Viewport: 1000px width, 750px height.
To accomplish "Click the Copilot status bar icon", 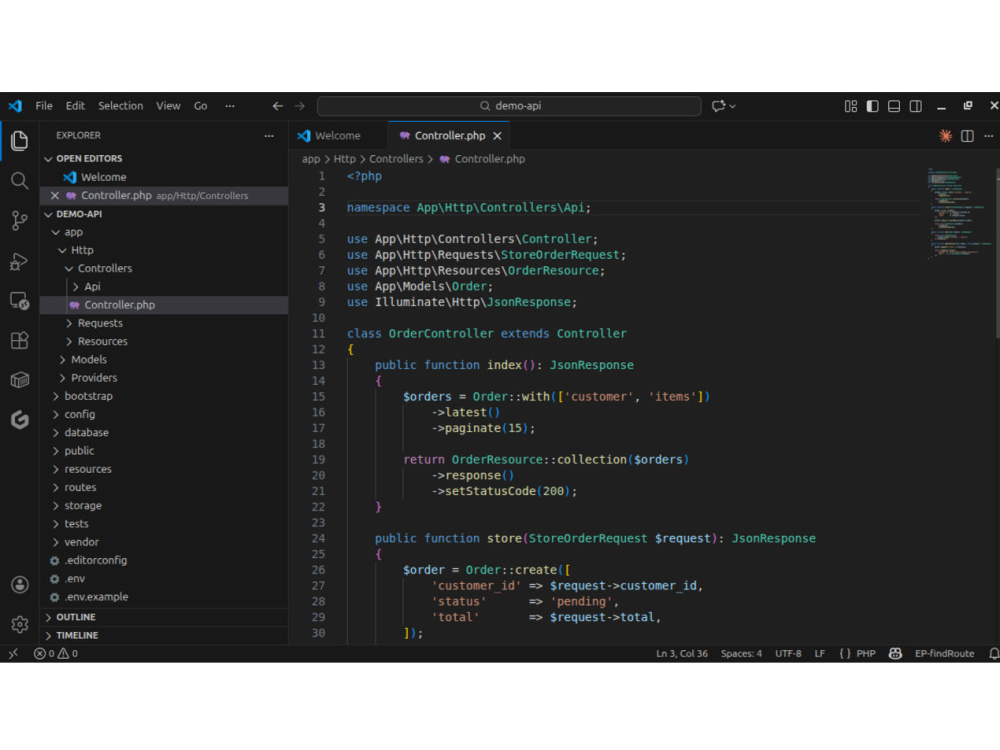I will click(x=895, y=654).
